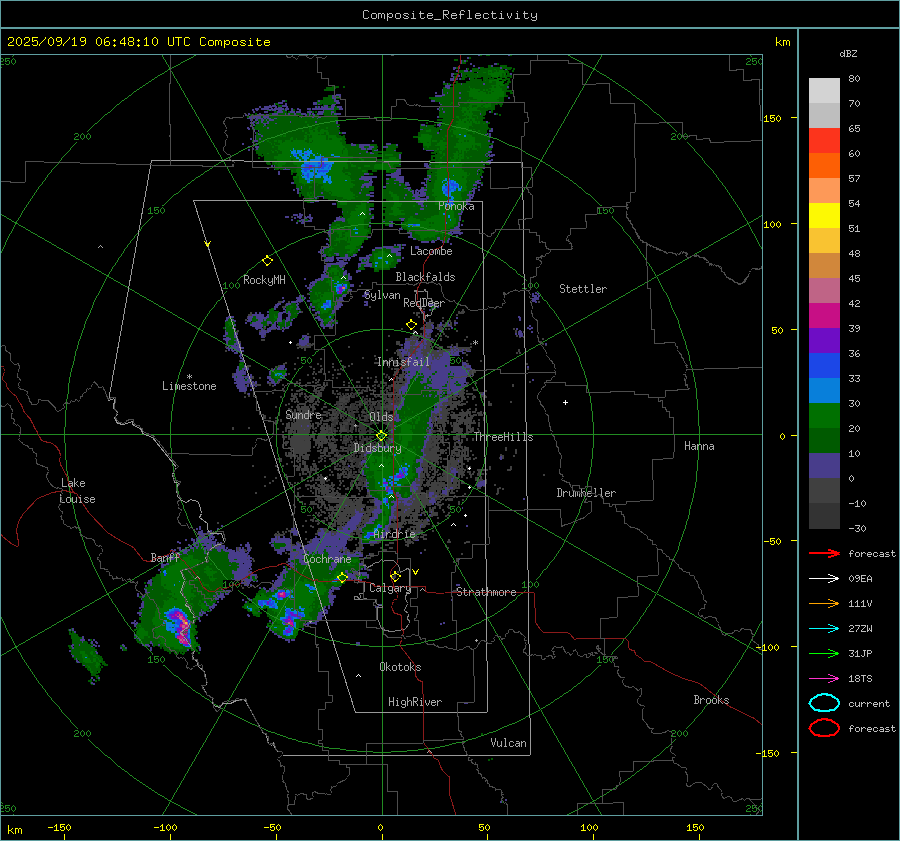The height and width of the screenshot is (841, 900).
Task: Click the cyan current ellipse legend icon
Action: (x=823, y=703)
